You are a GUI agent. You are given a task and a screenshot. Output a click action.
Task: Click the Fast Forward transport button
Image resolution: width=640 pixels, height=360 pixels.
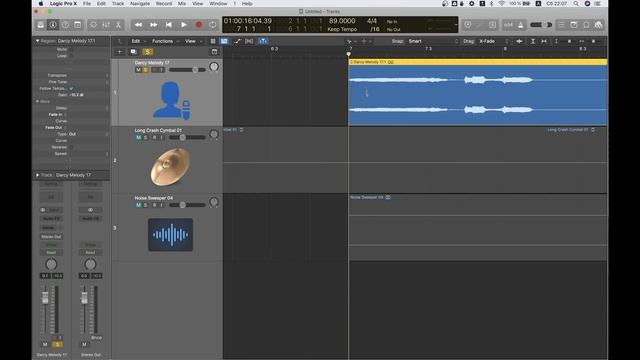[153, 25]
